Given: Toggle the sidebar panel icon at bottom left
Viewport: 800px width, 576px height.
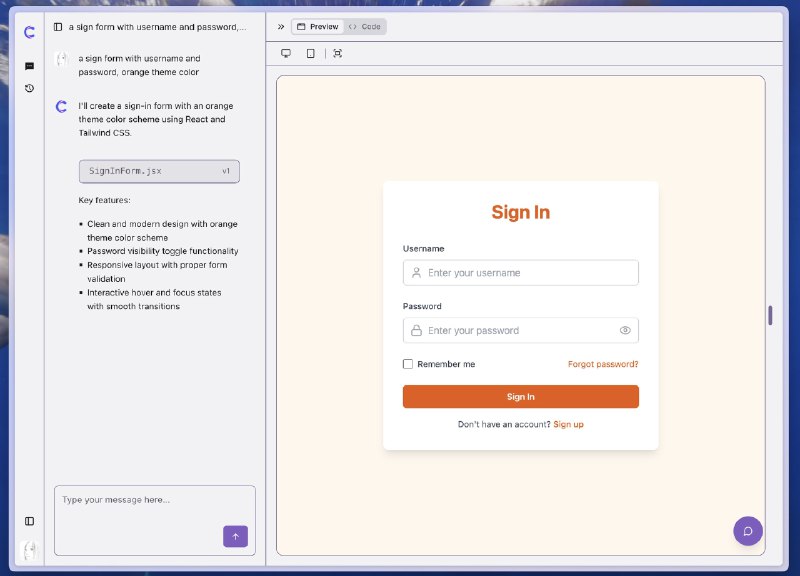Looking at the screenshot, I should coord(30,521).
